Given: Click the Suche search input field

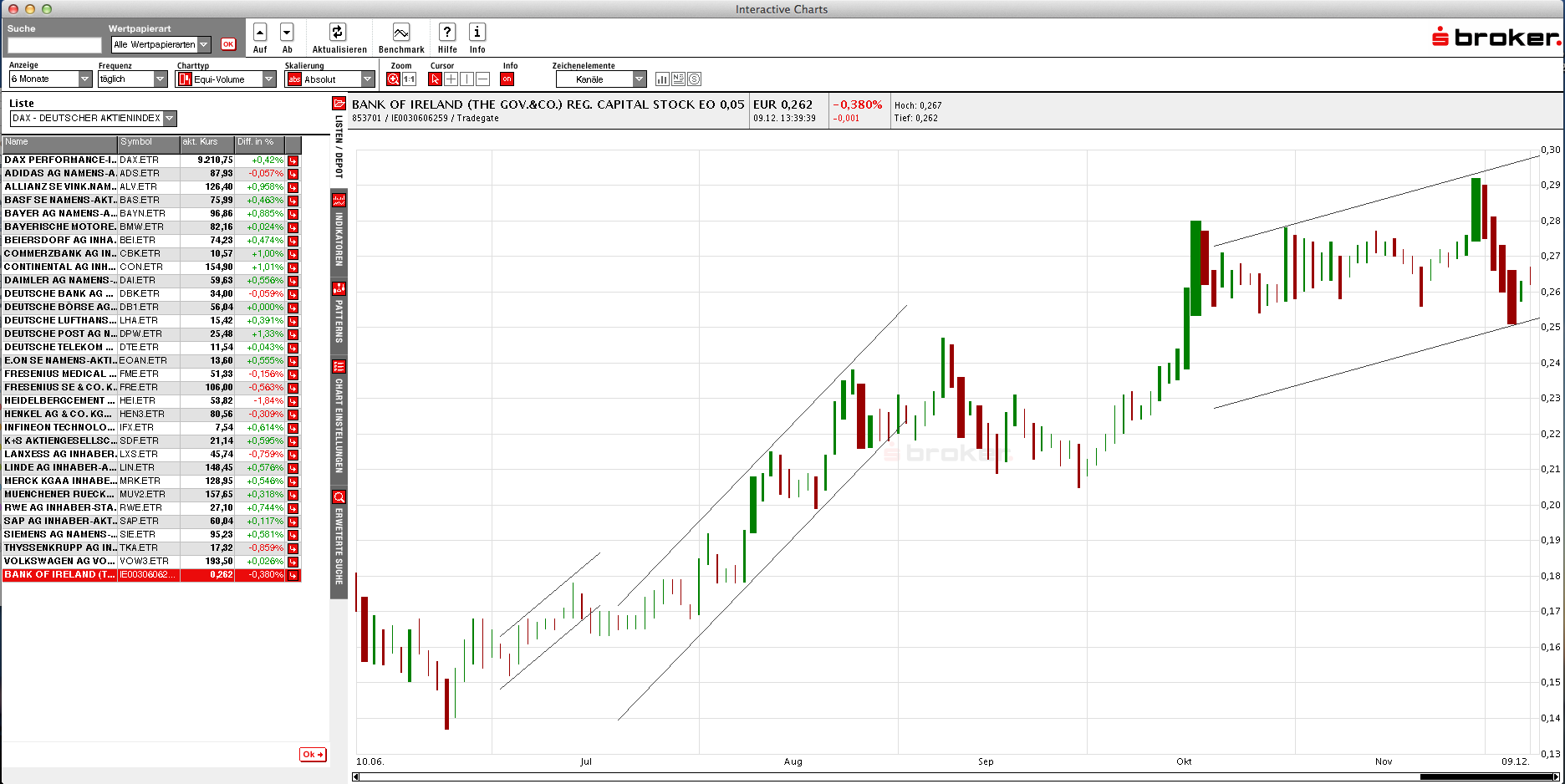Looking at the screenshot, I should [54, 45].
